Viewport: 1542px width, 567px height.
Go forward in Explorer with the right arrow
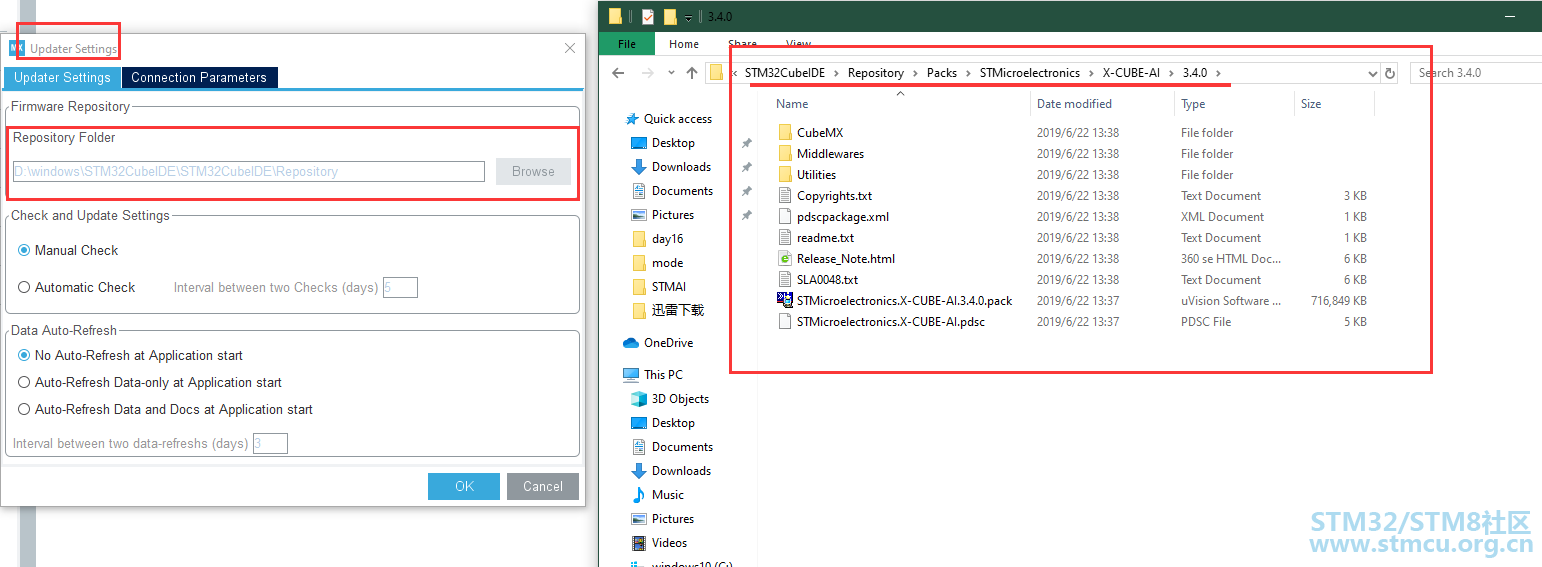click(x=647, y=73)
